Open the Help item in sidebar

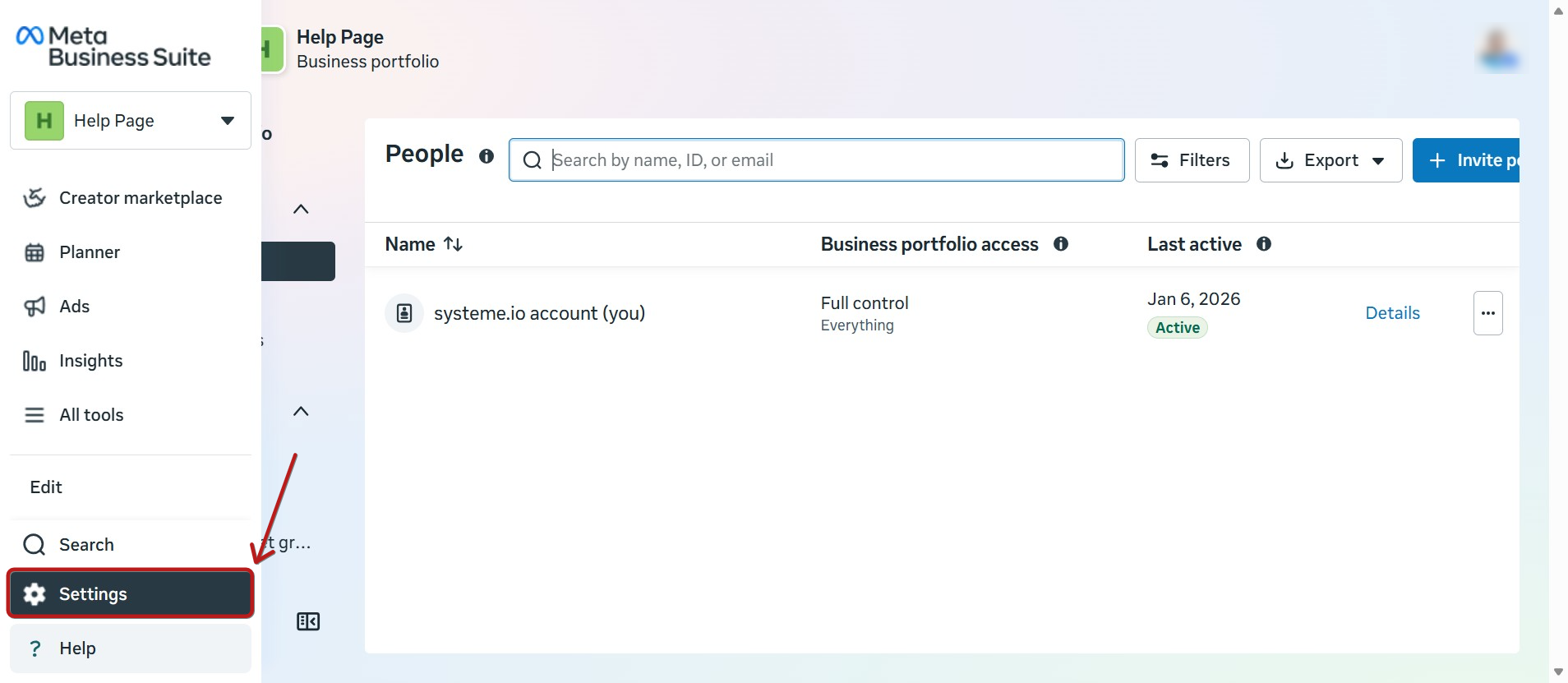131,648
